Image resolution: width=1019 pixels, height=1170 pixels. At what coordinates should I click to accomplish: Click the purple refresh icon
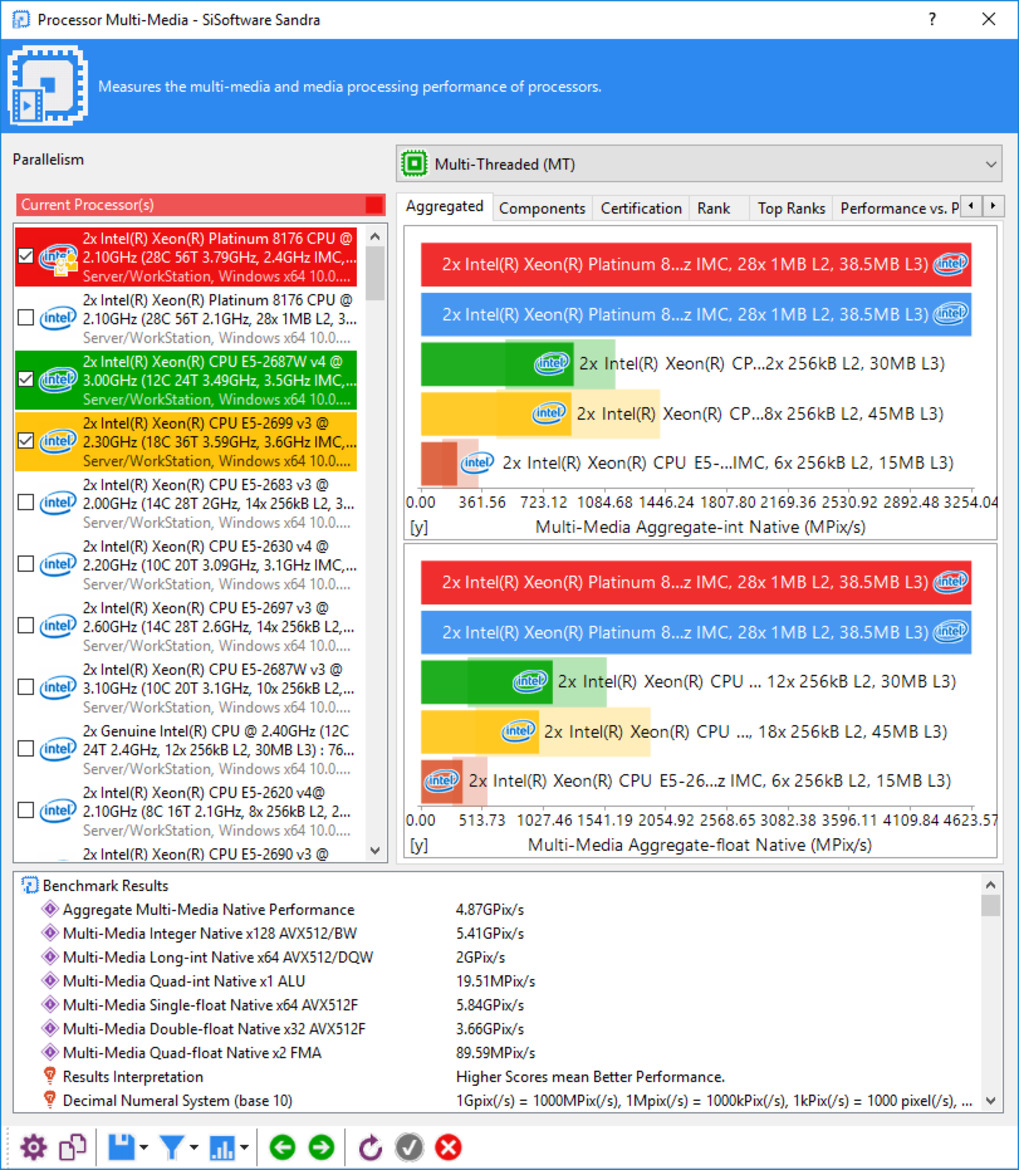[x=370, y=1148]
